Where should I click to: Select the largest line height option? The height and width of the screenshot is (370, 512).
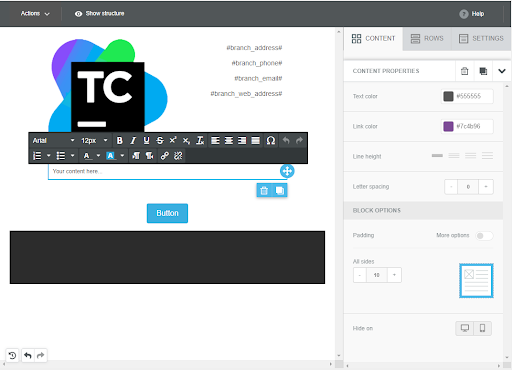click(487, 156)
